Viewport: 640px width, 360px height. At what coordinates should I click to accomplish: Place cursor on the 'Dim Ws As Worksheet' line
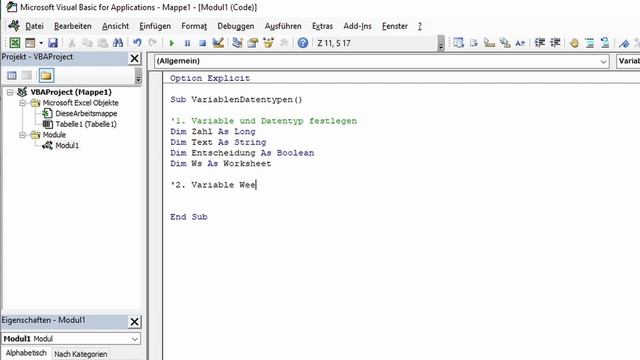pos(220,164)
